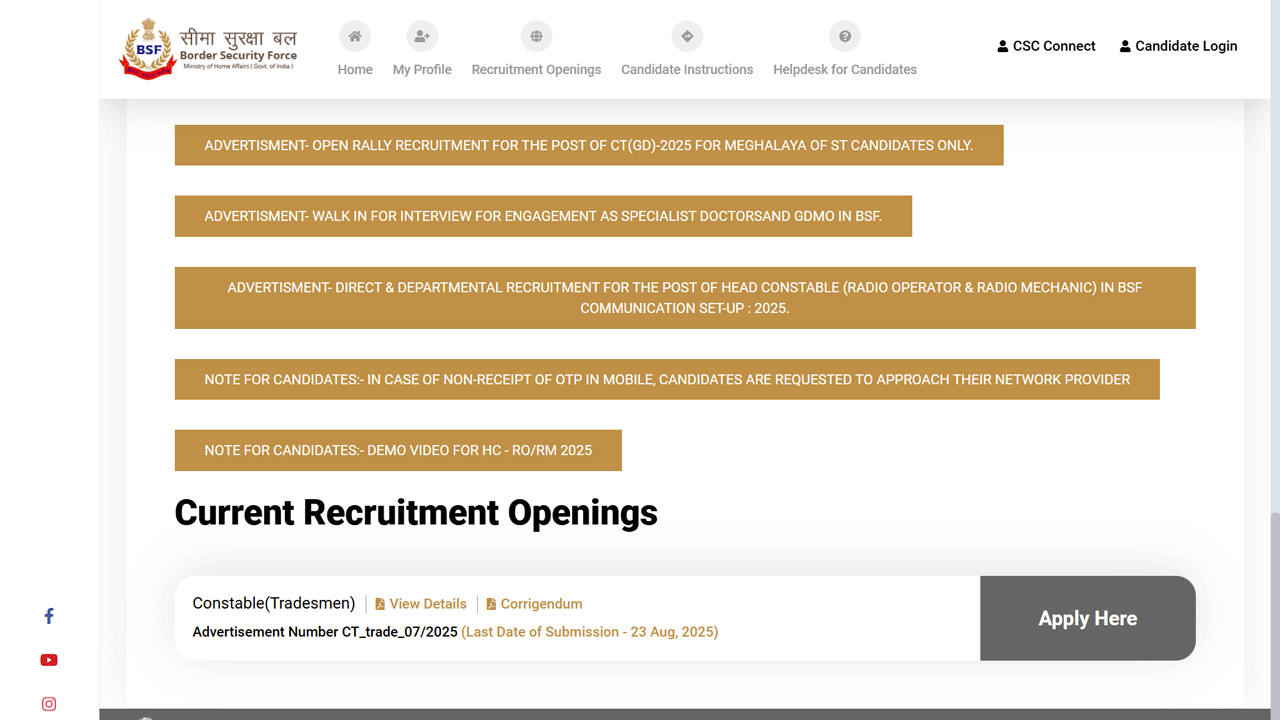The width and height of the screenshot is (1280, 720).
Task: Open the YouTube social icon
Action: (49, 660)
